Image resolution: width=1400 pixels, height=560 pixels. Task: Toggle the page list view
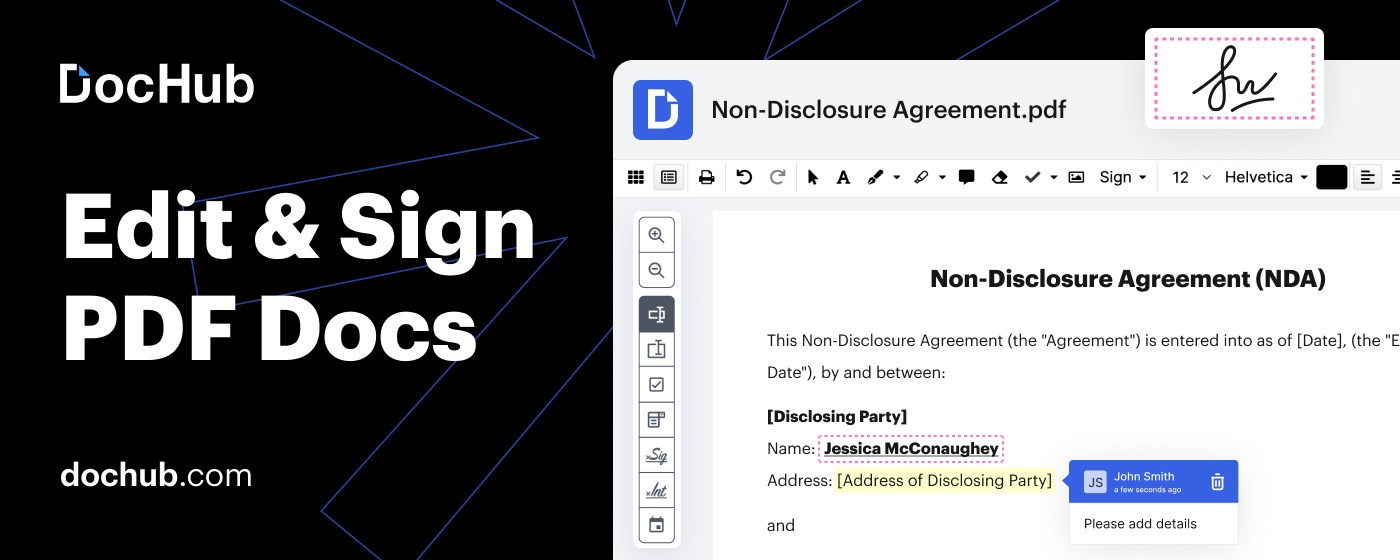669,177
